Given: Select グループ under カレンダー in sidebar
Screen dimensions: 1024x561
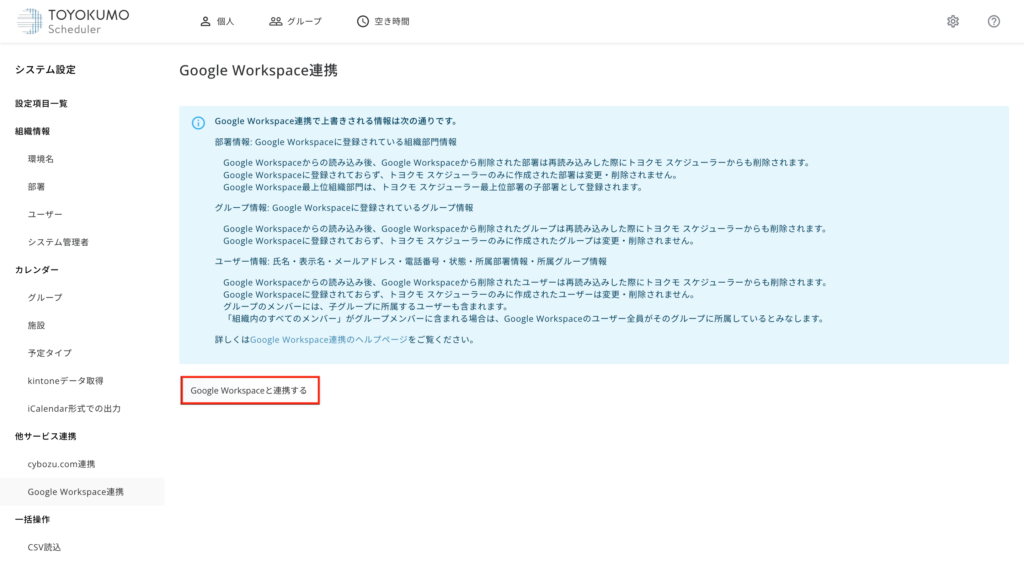Looking at the screenshot, I should [45, 298].
